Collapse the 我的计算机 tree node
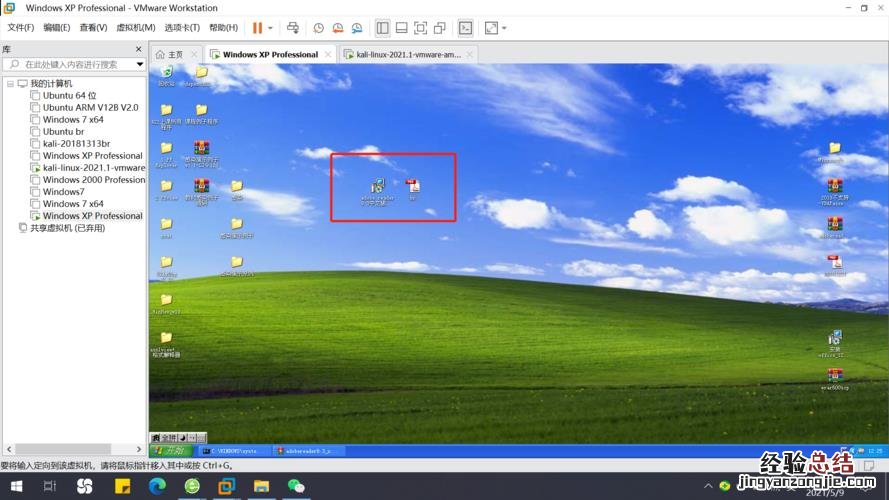Image resolution: width=889 pixels, height=500 pixels. pos(10,83)
